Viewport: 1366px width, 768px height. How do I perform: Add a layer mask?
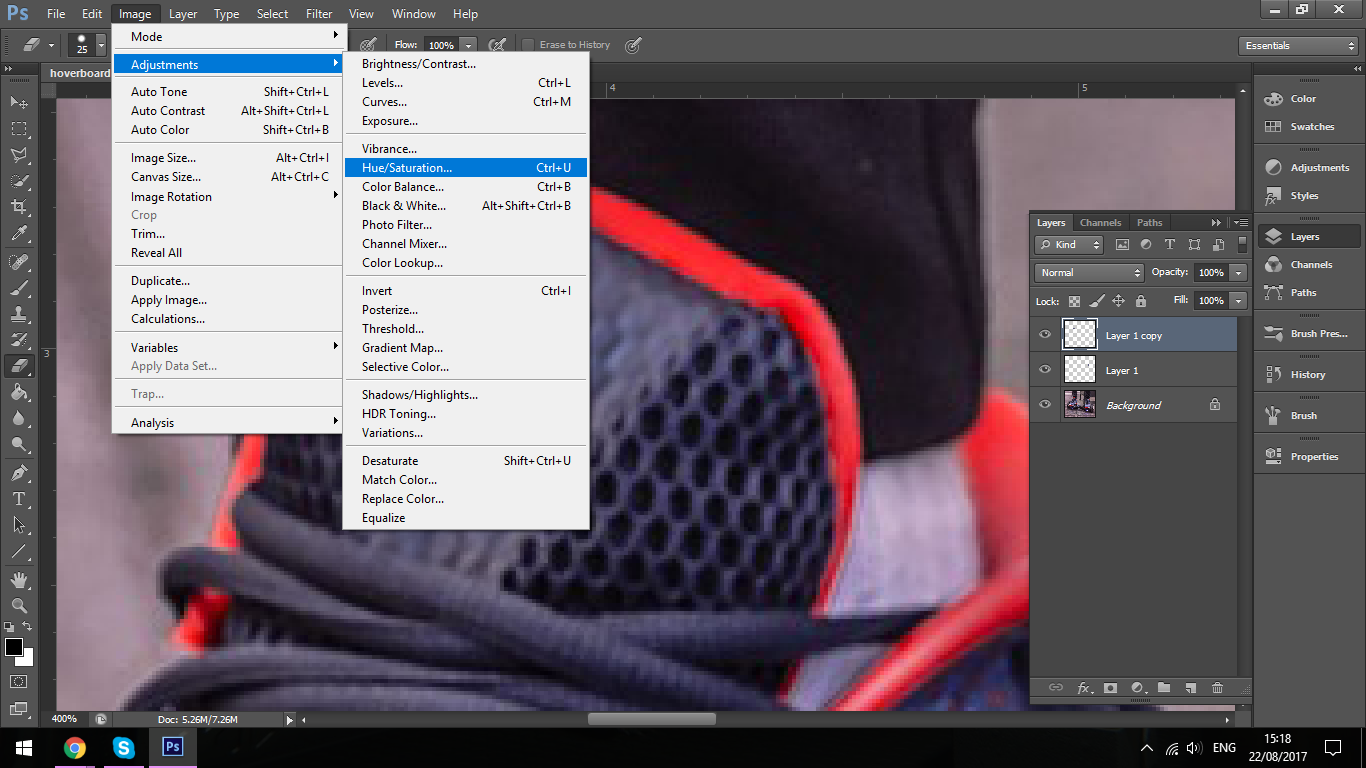[x=1110, y=688]
